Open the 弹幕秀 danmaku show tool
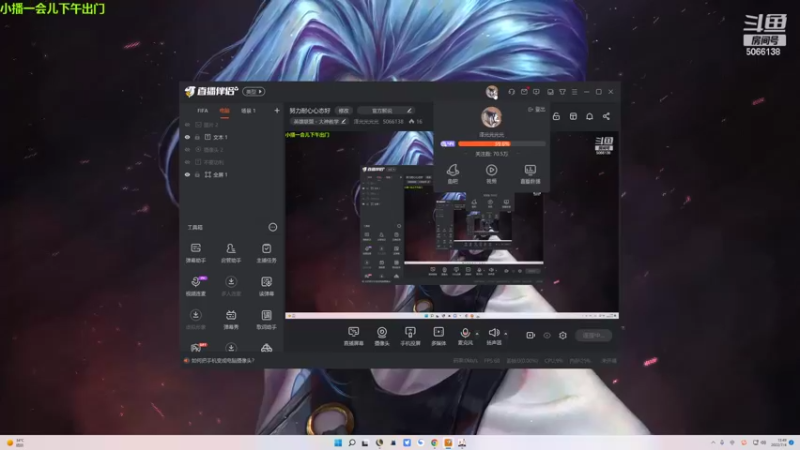The width and height of the screenshot is (800, 450). [231, 319]
